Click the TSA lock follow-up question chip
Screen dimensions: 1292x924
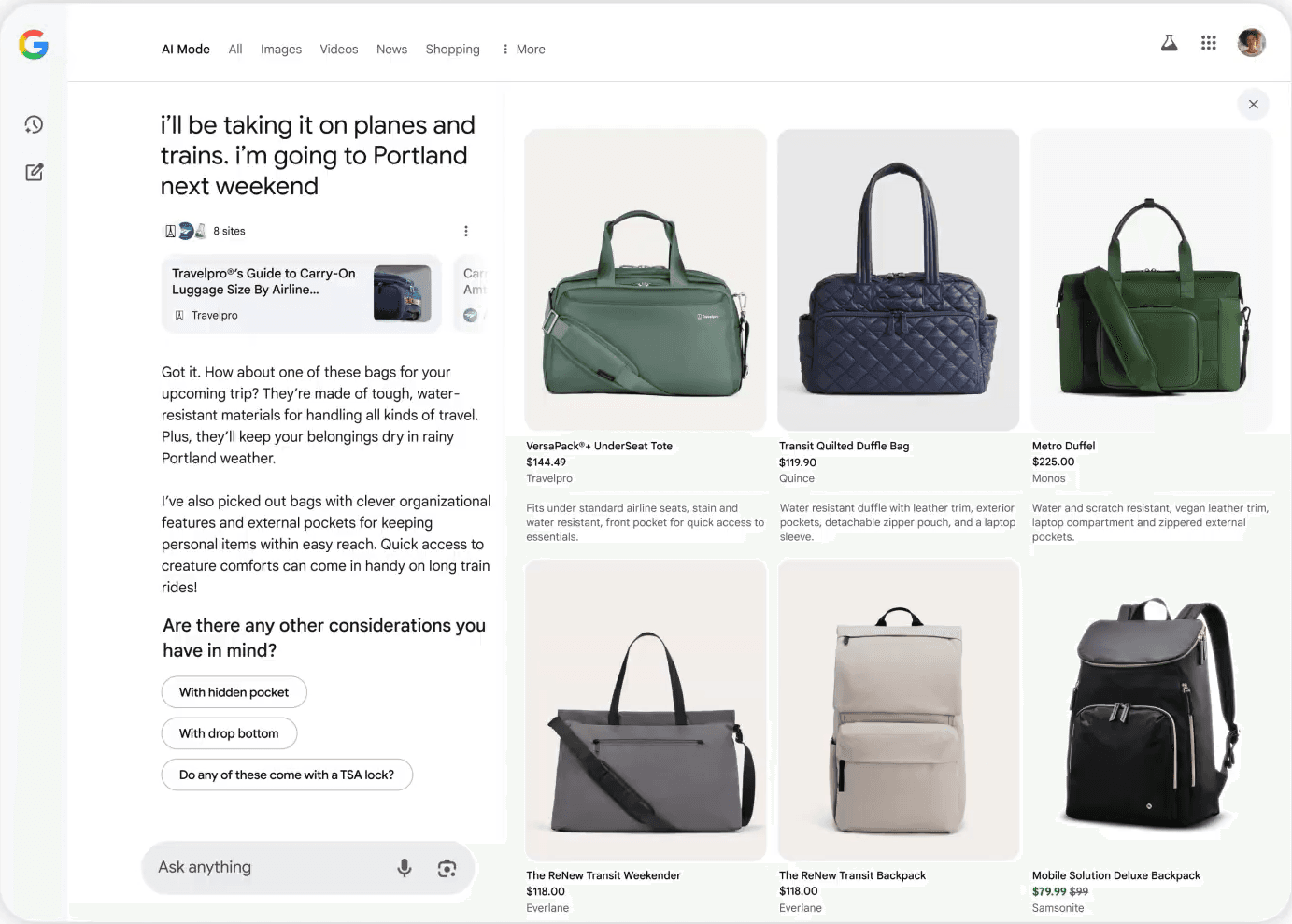click(x=287, y=775)
